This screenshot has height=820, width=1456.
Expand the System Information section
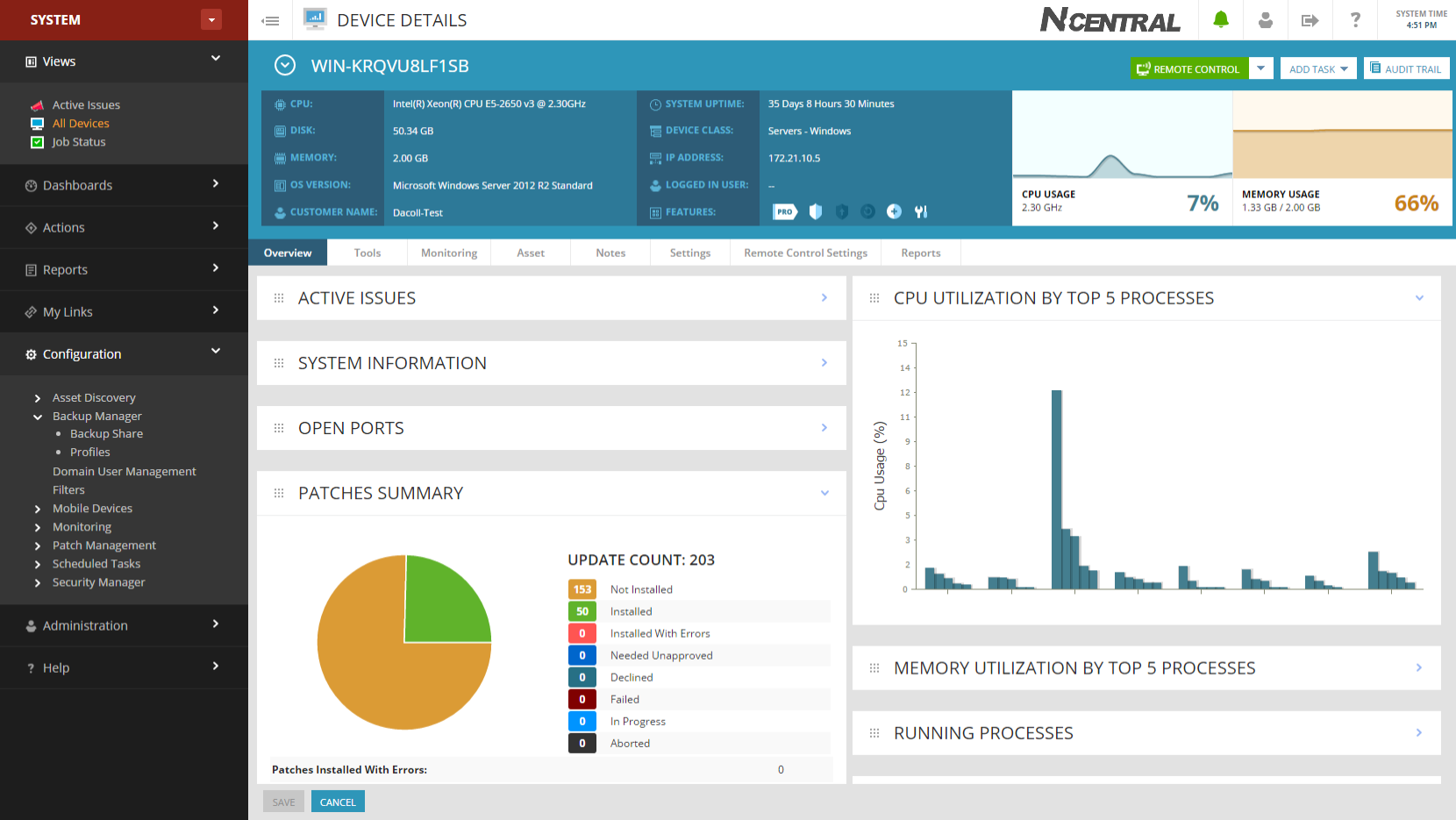point(824,362)
